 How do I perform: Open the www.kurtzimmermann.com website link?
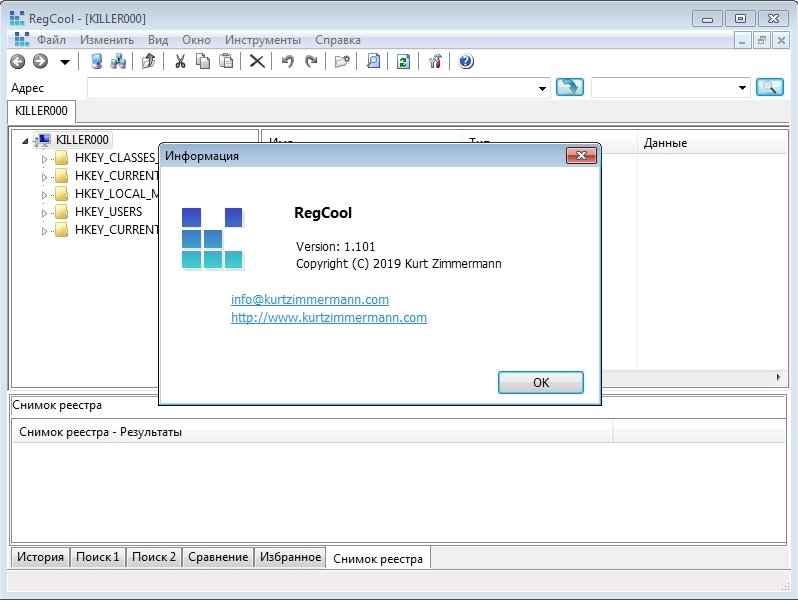point(328,318)
